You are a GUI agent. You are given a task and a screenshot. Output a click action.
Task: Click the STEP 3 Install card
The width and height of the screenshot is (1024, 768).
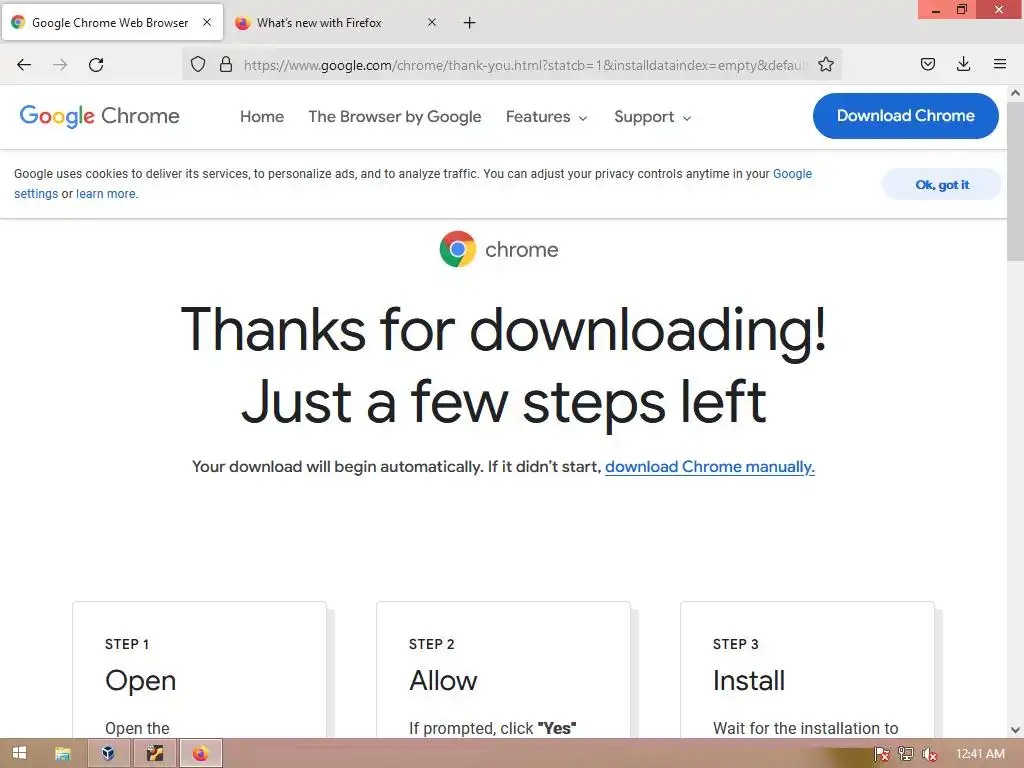tap(808, 670)
